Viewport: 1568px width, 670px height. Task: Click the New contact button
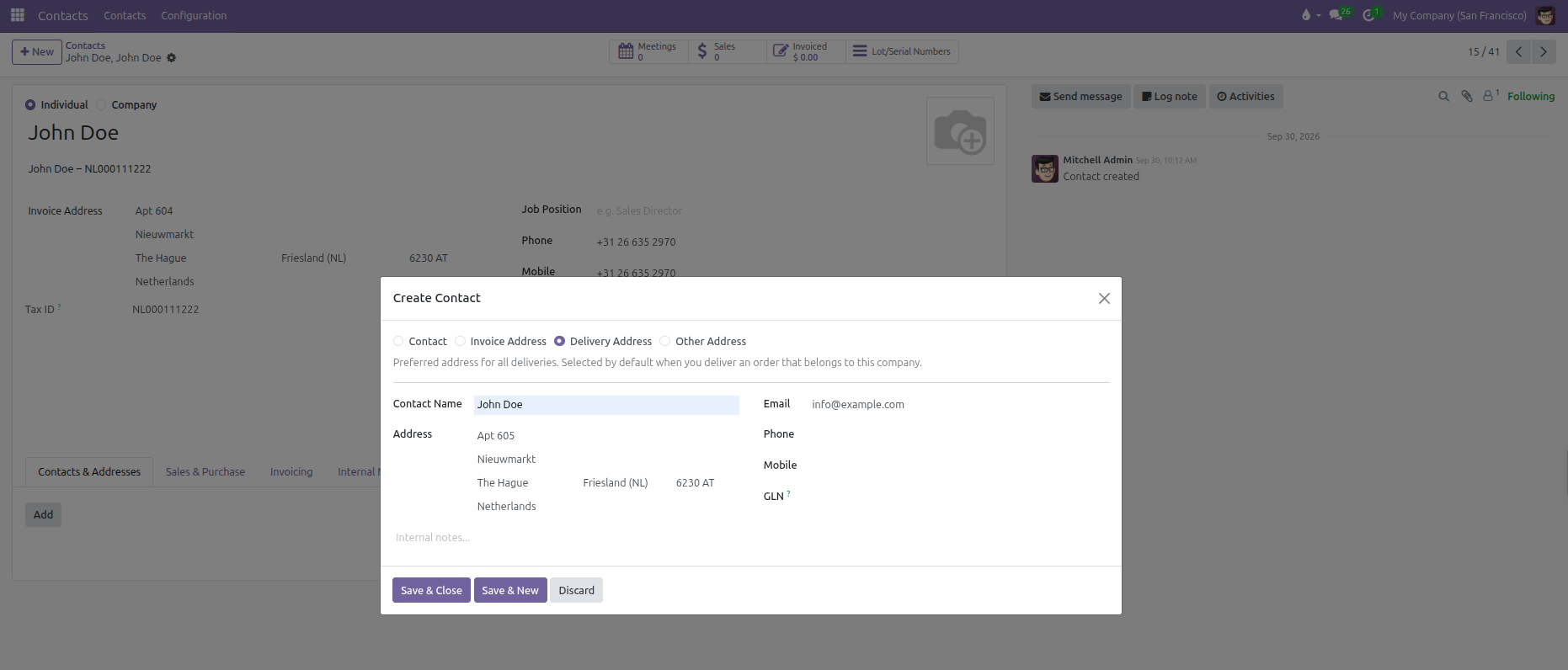[x=37, y=51]
